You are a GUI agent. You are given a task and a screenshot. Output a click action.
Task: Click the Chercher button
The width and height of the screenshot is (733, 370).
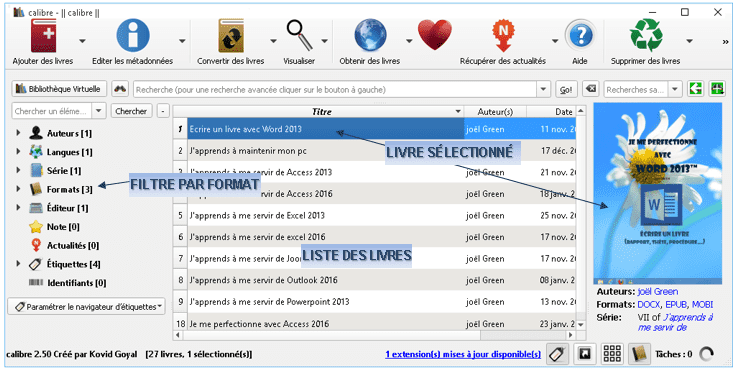(x=131, y=111)
